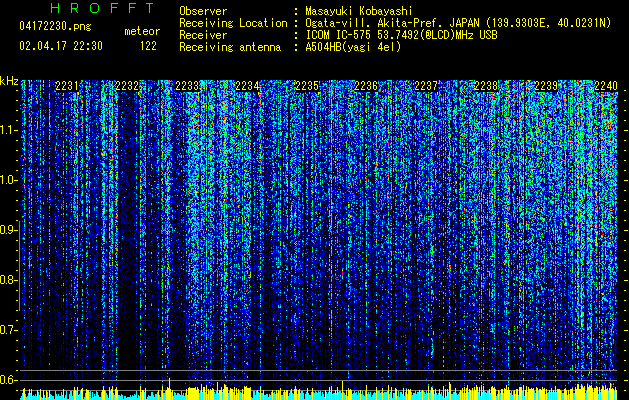Click the 0.7 kHz axis tick label

point(9,330)
